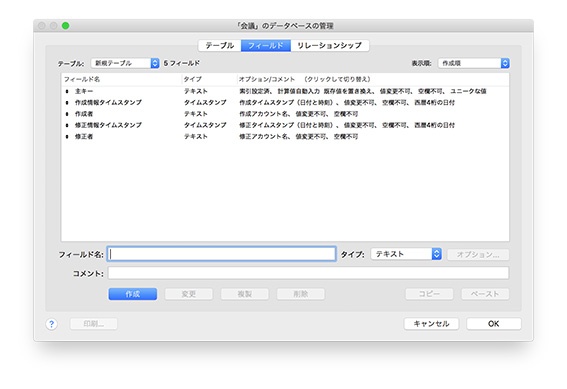Select the 作成情報タイムスタンプ field row

(x=285, y=103)
